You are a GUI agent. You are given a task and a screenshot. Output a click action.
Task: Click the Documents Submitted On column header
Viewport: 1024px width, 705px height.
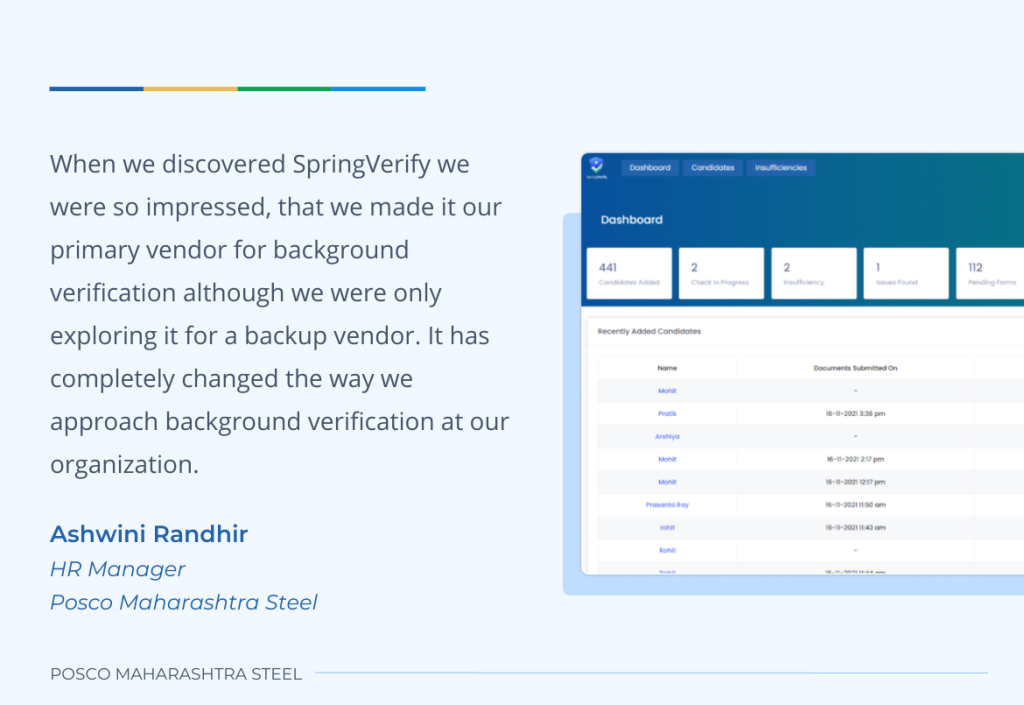pyautogui.click(x=855, y=368)
